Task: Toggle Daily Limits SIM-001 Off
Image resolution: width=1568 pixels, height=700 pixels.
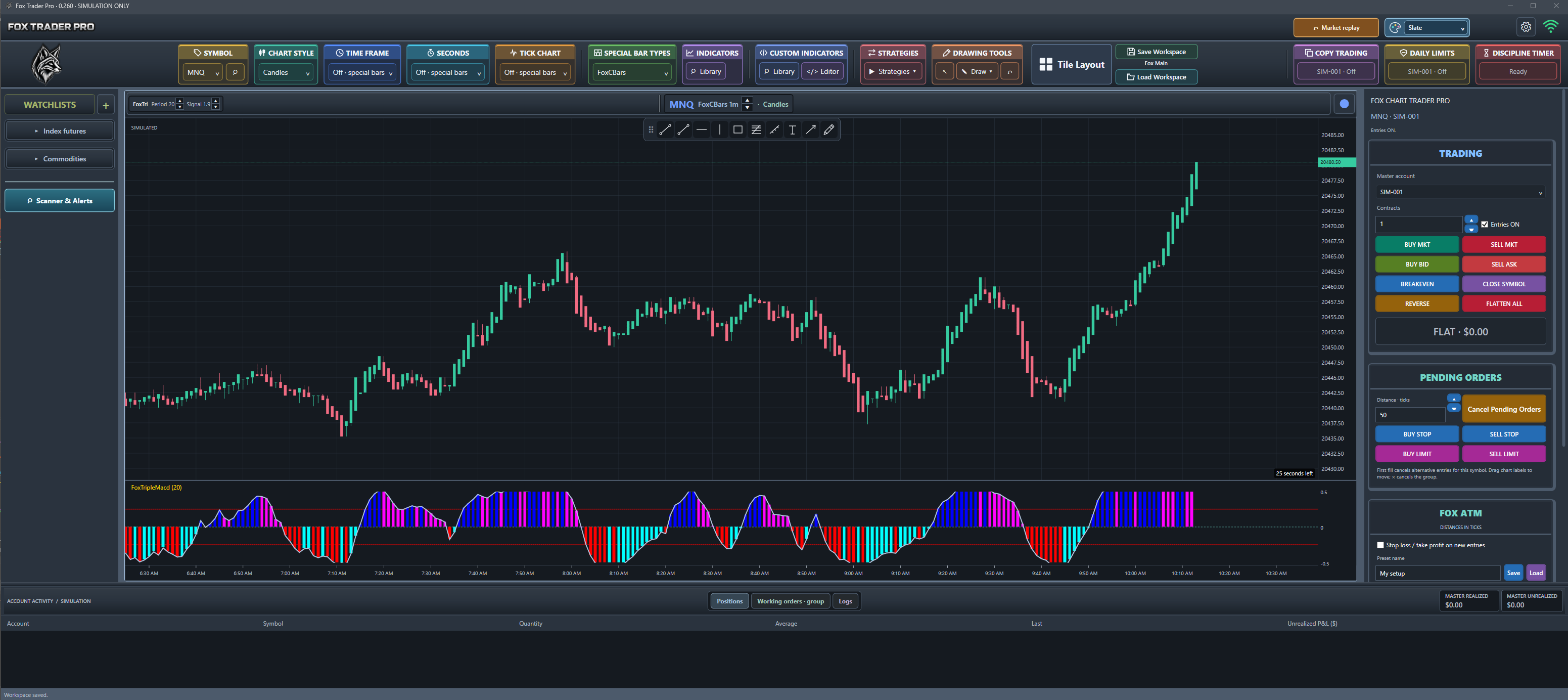Action: pos(1427,71)
